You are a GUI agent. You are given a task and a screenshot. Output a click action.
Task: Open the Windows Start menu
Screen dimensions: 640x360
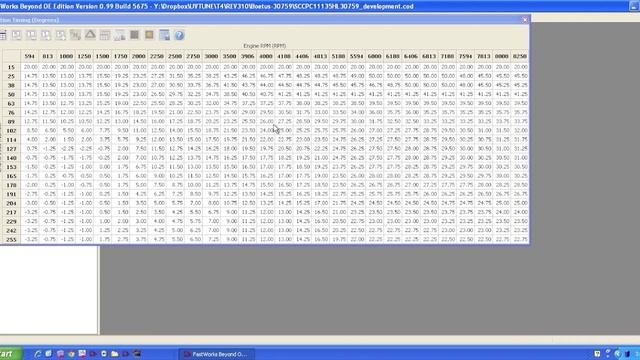[10, 354]
